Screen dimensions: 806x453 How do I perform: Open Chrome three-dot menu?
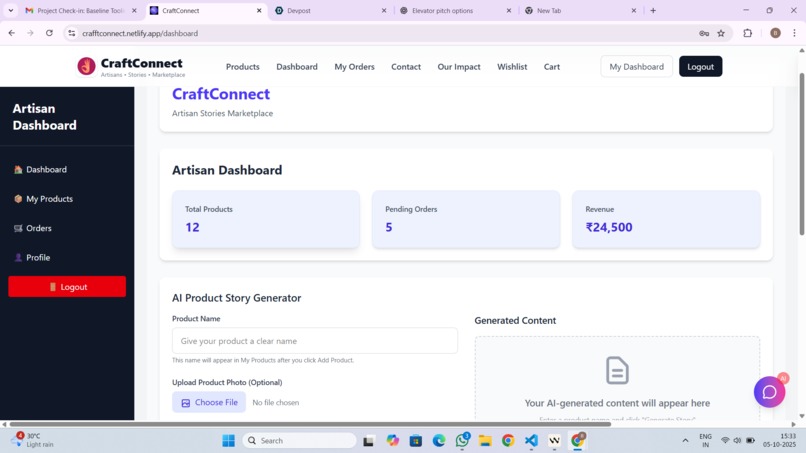coord(795,33)
